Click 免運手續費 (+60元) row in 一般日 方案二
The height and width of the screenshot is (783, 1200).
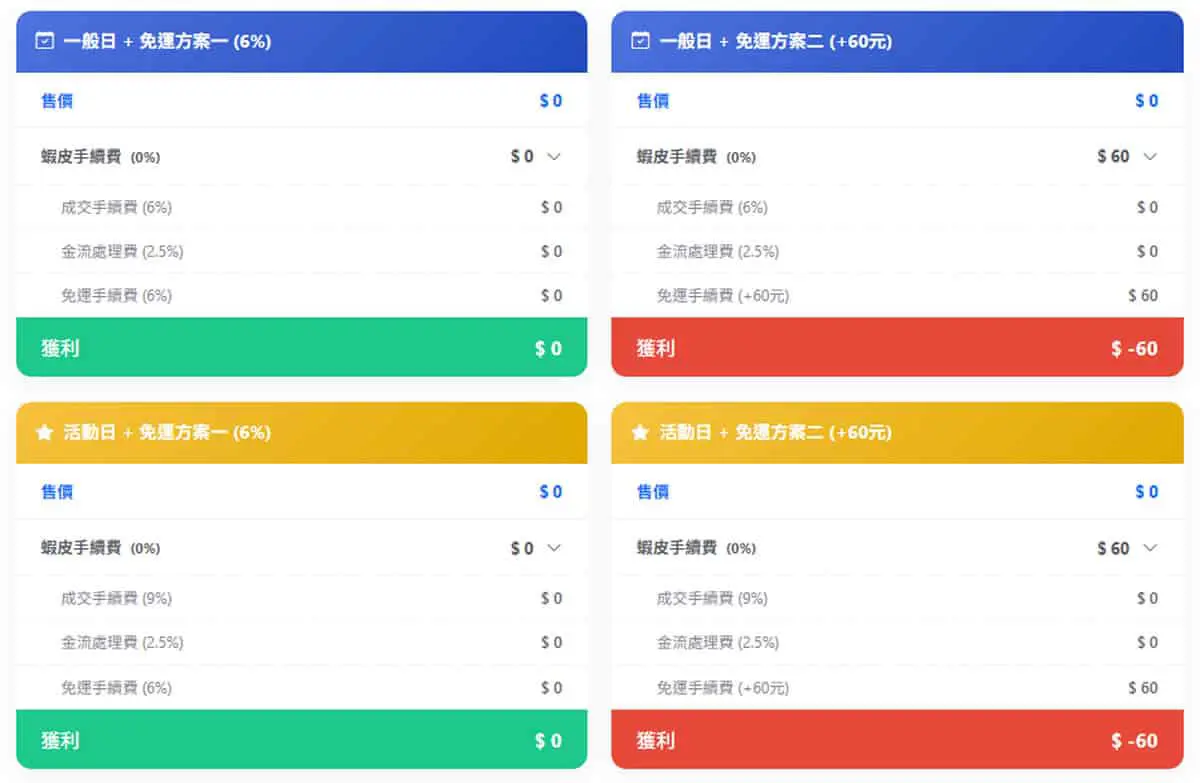coord(897,295)
